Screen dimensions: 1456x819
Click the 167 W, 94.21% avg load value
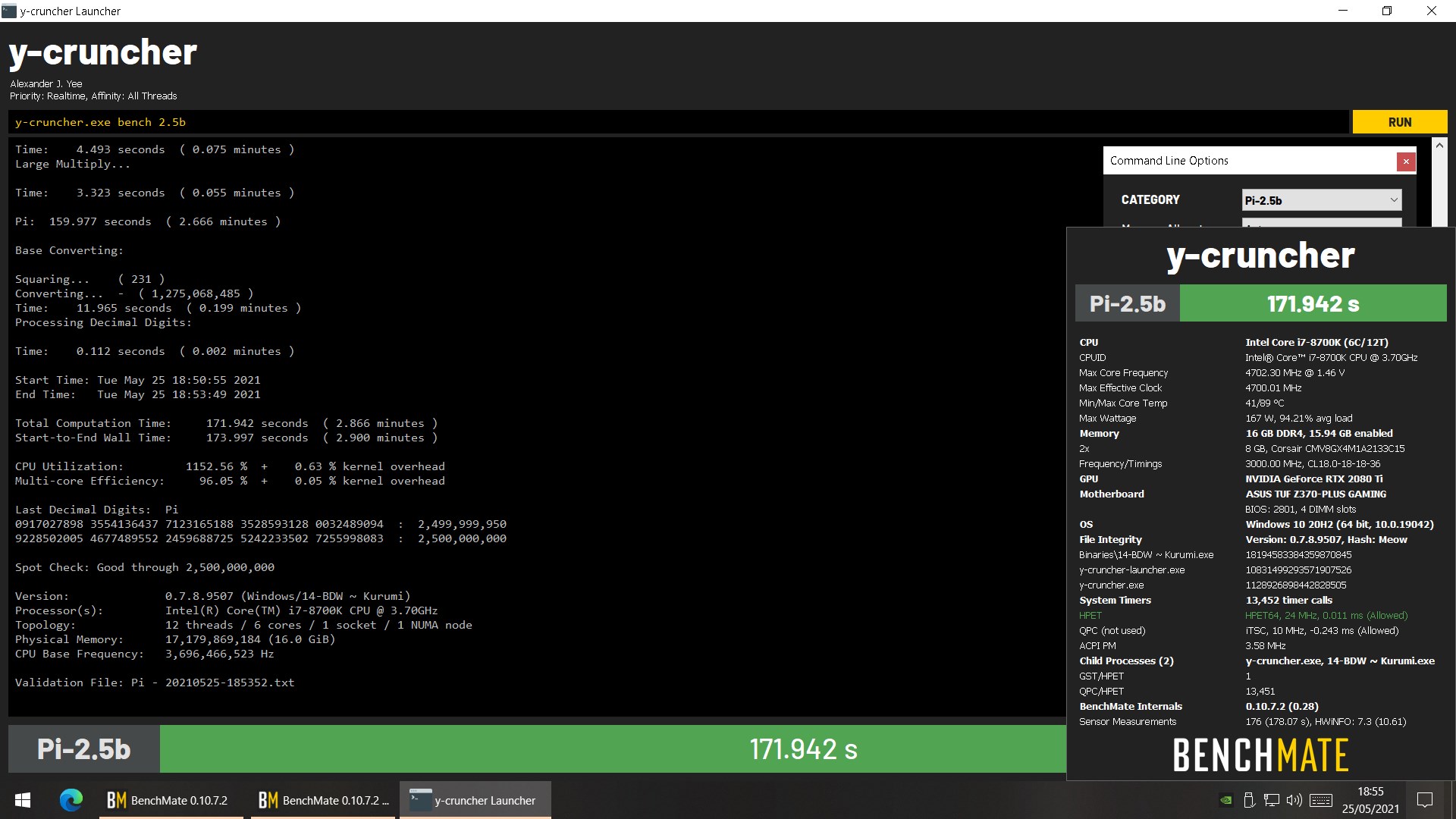point(1298,418)
